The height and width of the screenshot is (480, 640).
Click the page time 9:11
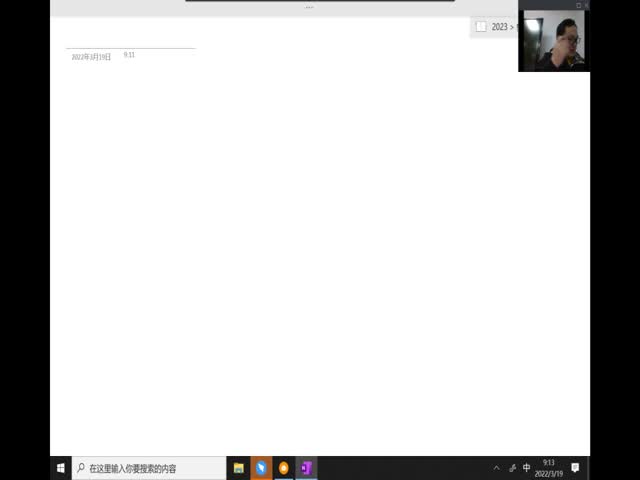pyautogui.click(x=129, y=55)
